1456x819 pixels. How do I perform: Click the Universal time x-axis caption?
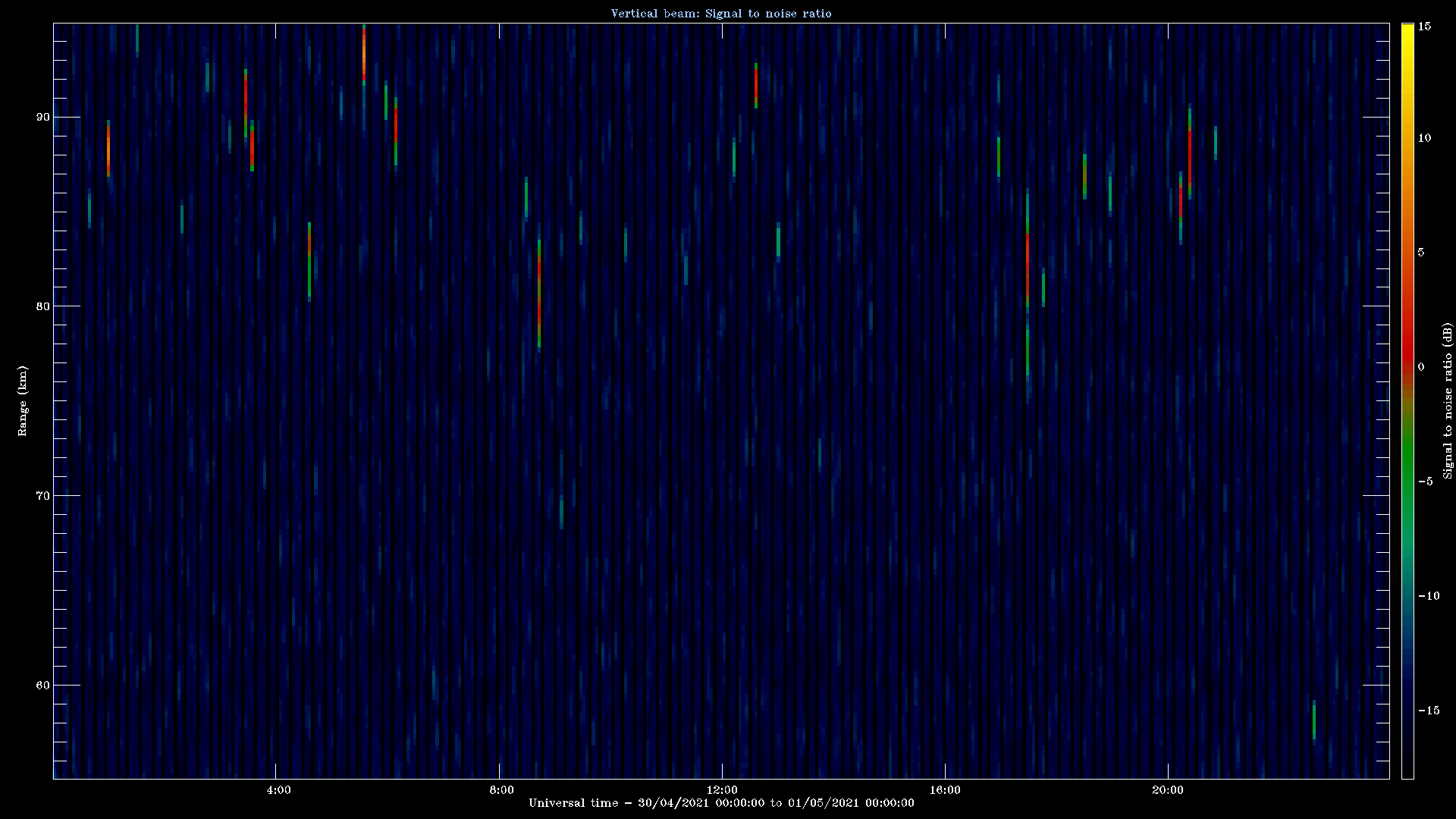721,803
